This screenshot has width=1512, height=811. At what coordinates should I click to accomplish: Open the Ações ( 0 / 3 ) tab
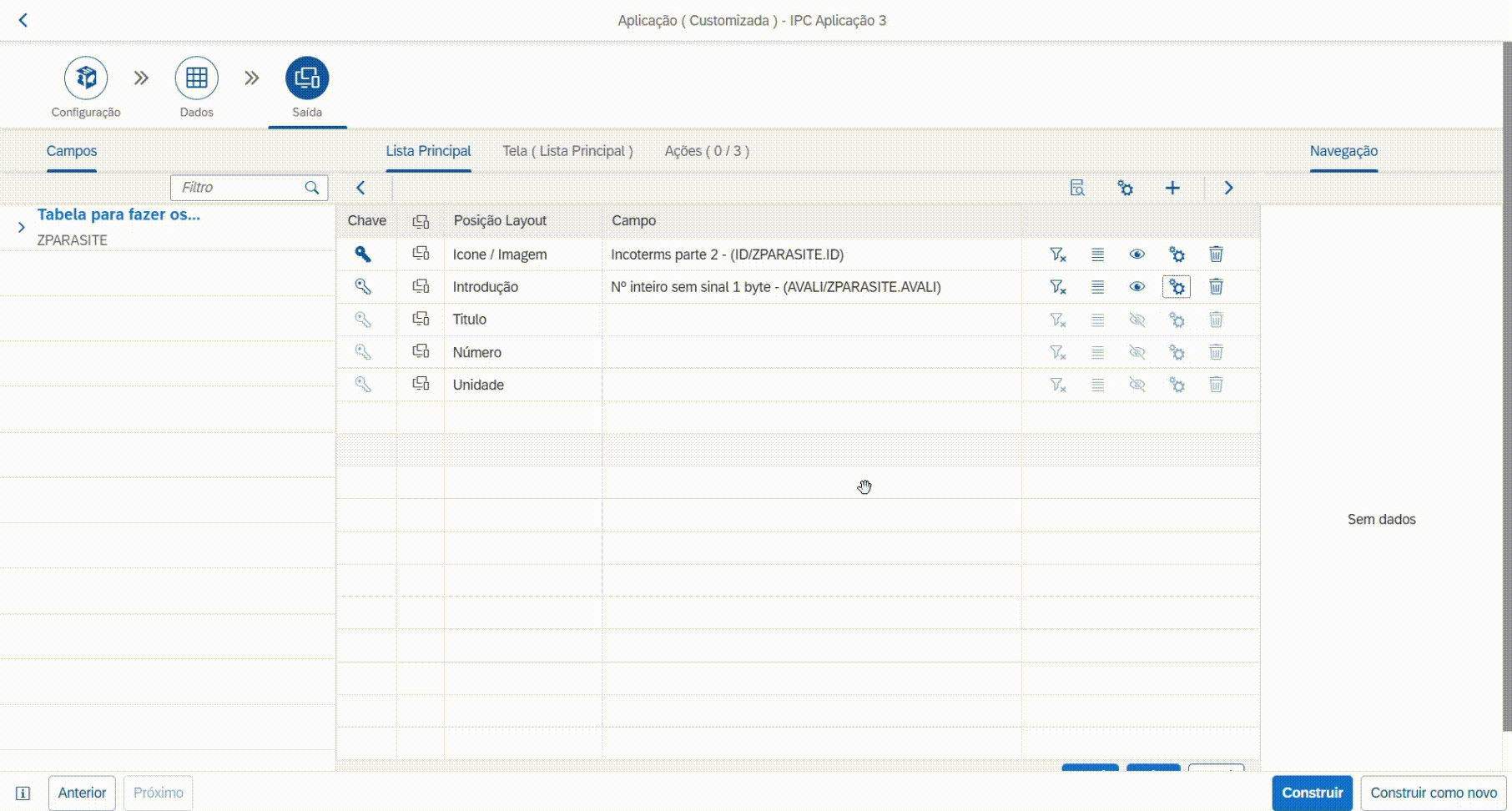707,151
